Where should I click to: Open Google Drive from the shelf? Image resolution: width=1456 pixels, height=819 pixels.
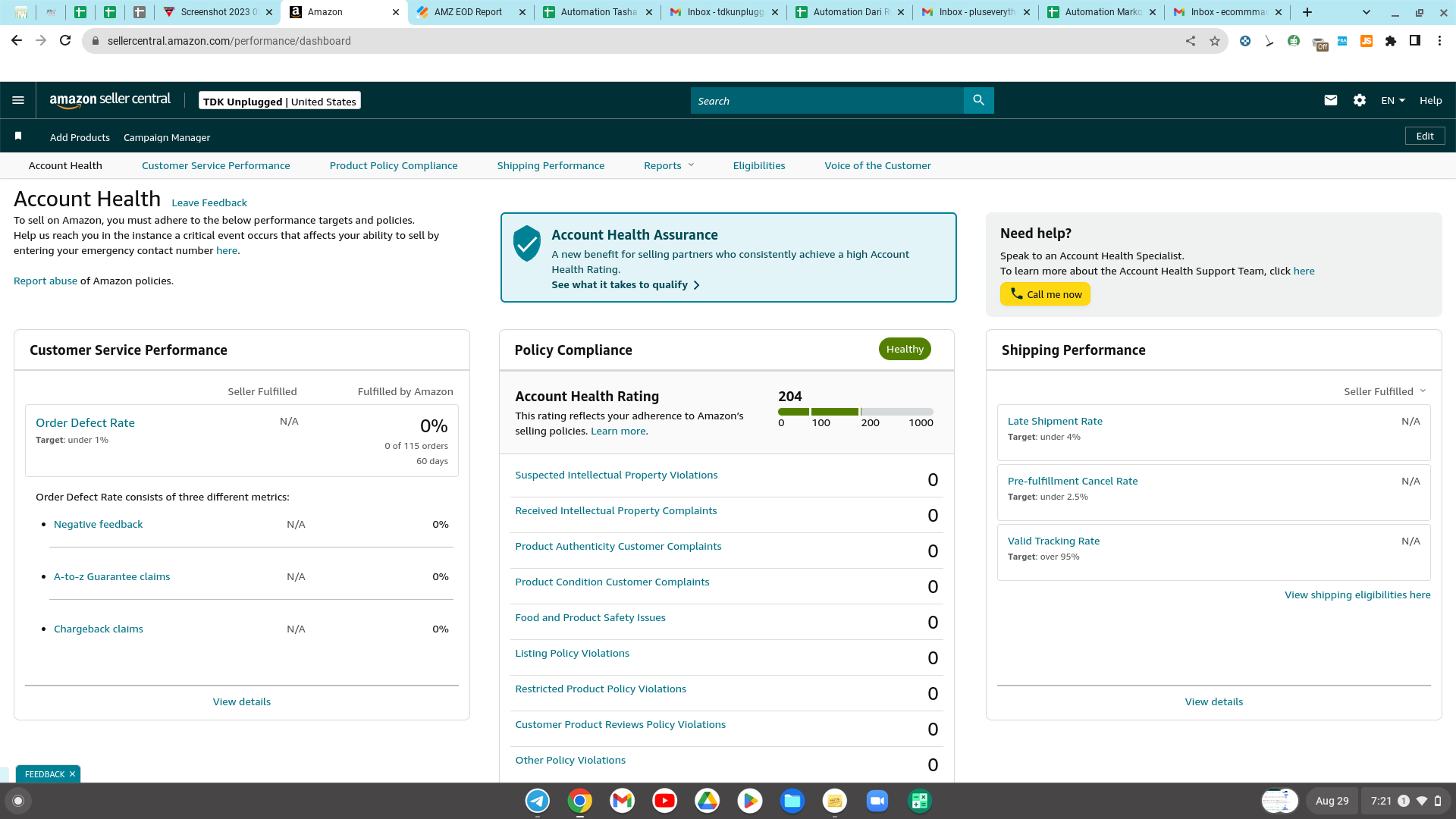point(708,801)
